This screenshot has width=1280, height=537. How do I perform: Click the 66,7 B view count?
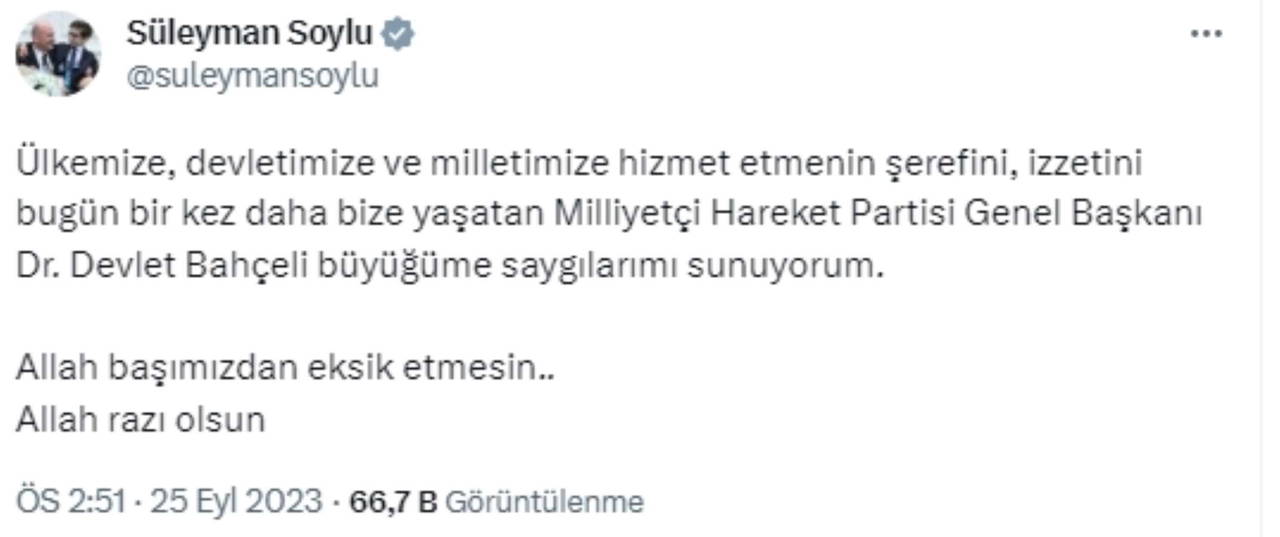pyautogui.click(x=392, y=501)
